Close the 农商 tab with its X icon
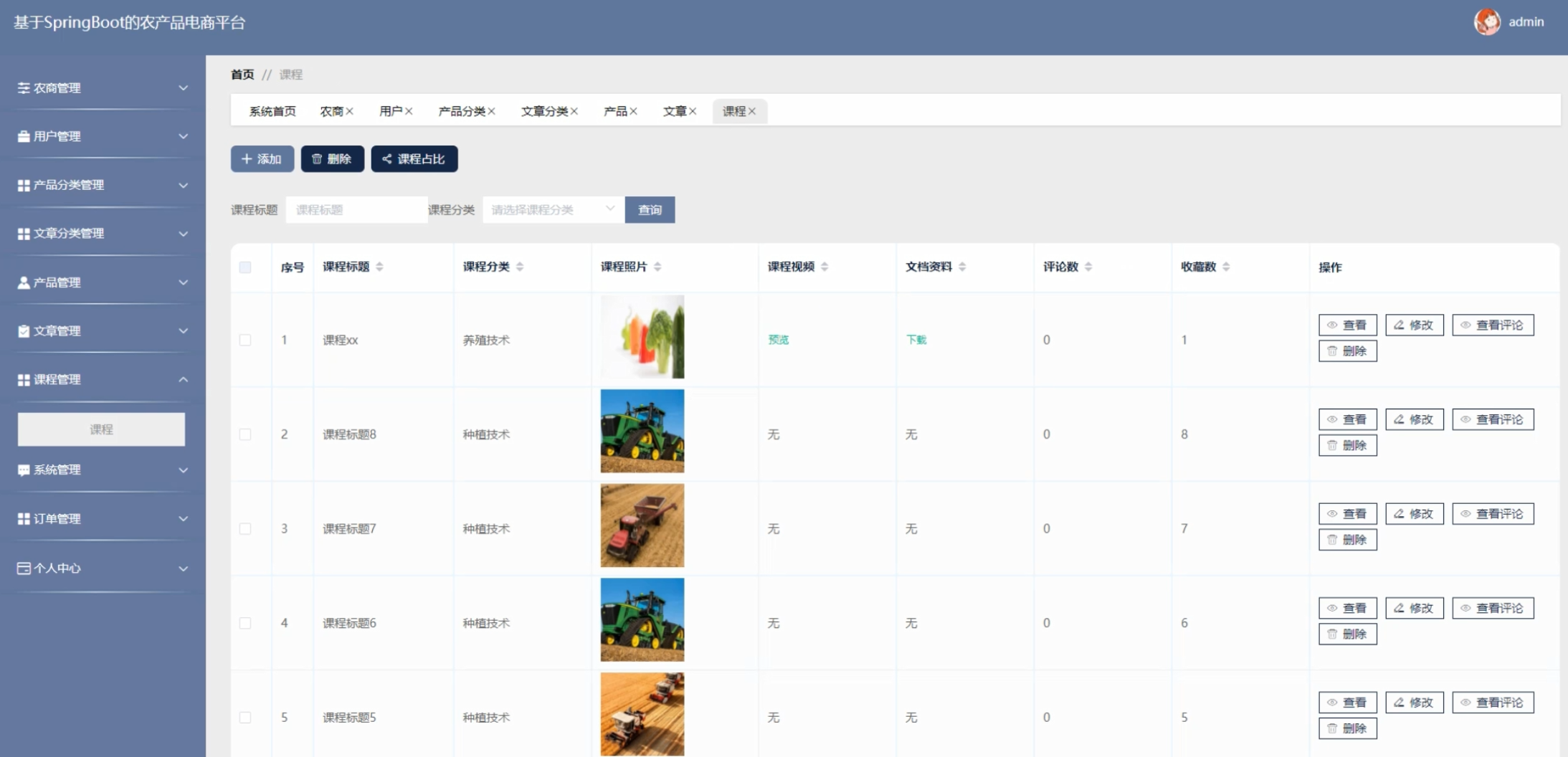Viewport: 1568px width, 757px height. [350, 111]
